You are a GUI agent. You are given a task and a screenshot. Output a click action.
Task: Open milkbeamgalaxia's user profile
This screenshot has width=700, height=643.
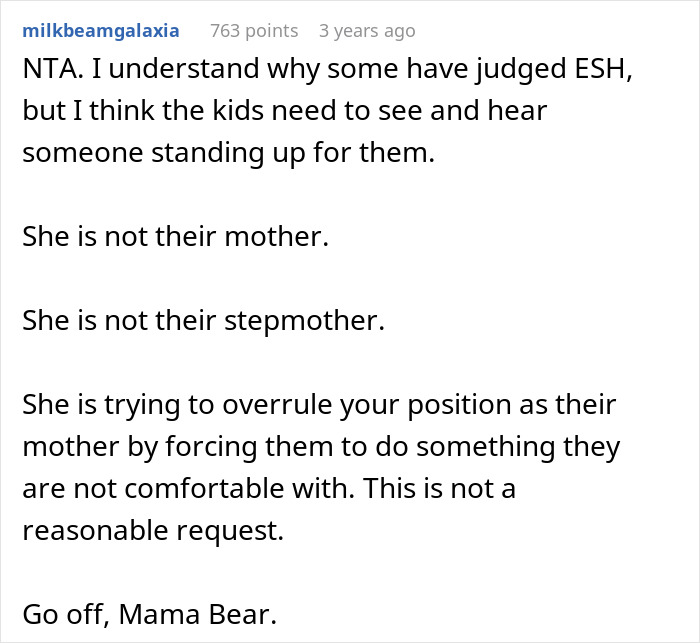[101, 31]
